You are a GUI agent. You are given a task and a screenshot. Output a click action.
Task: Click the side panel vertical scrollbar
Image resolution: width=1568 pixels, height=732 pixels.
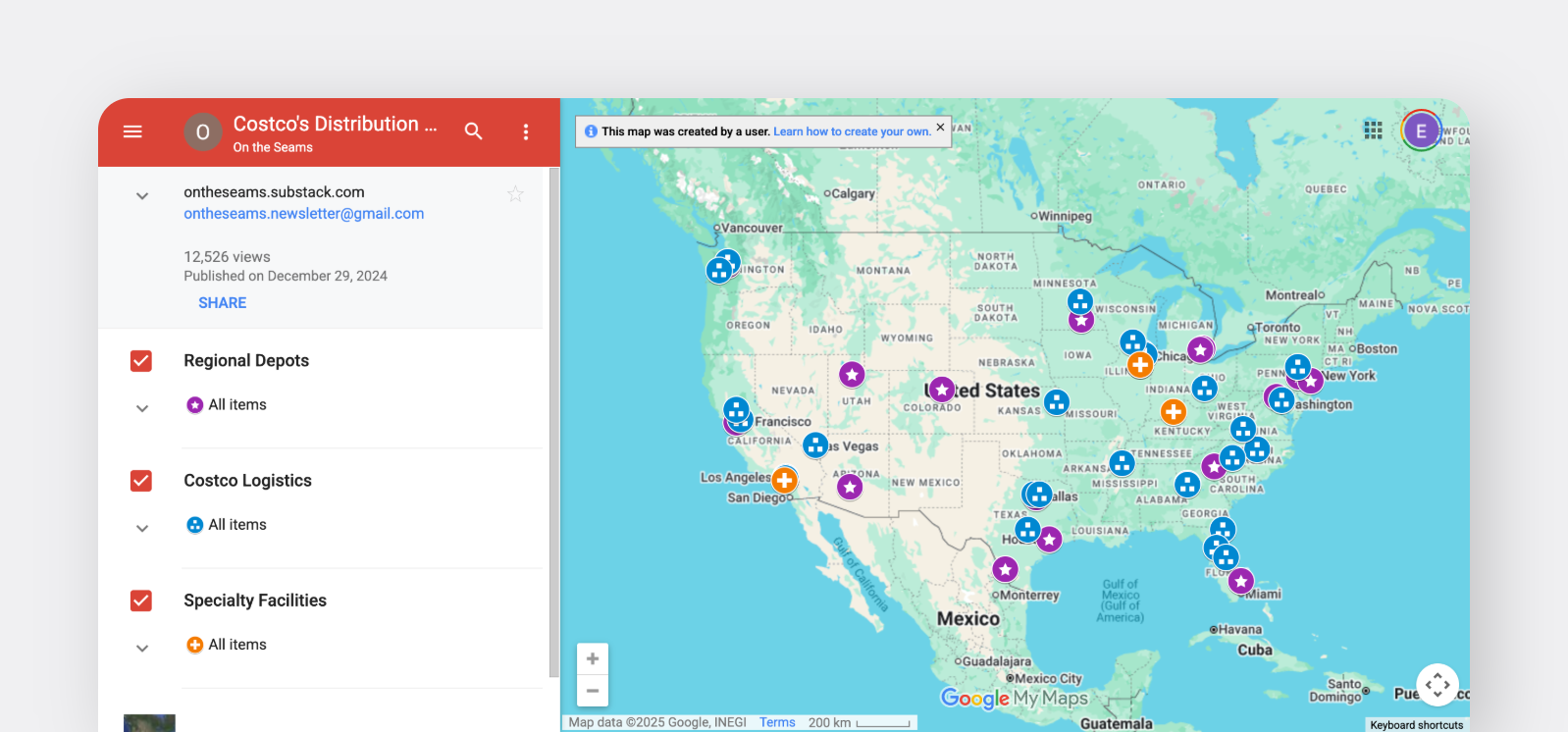click(x=554, y=422)
